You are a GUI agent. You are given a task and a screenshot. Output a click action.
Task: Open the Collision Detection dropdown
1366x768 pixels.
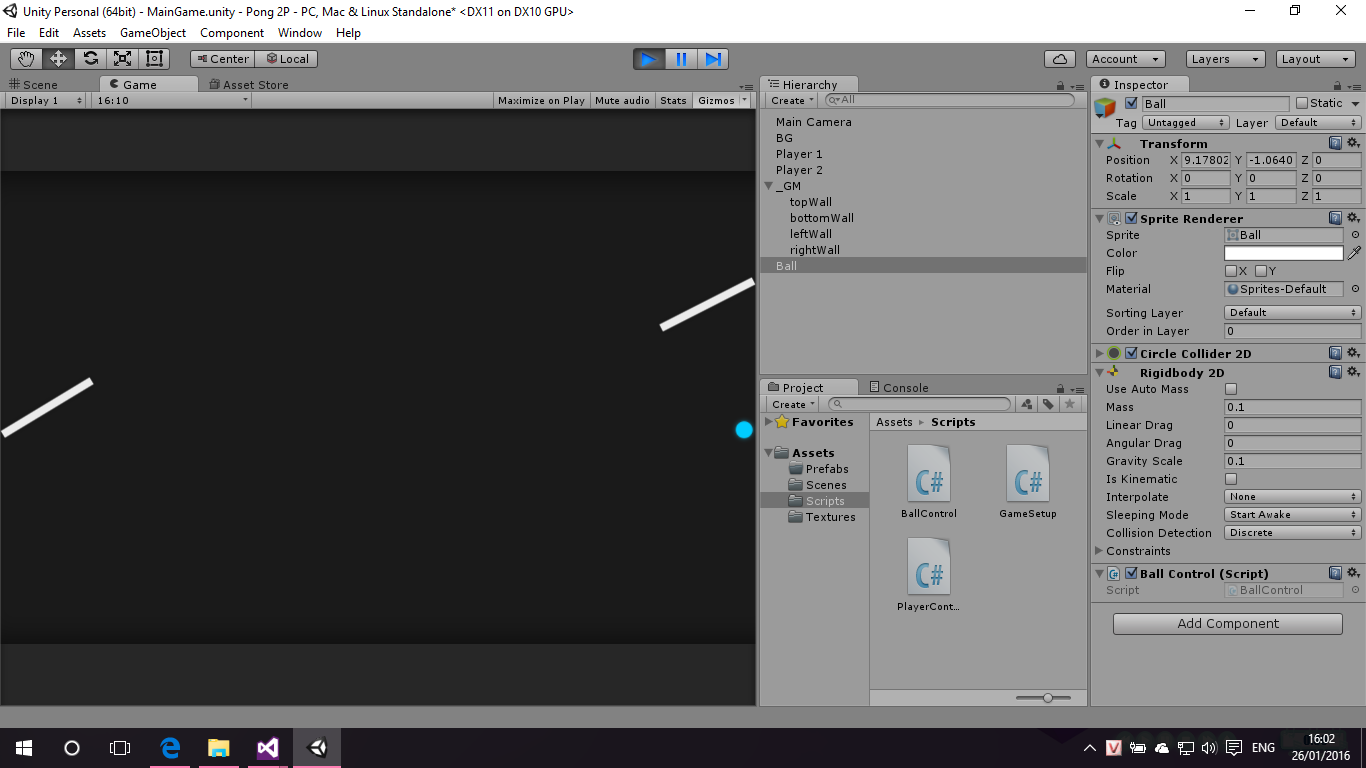(x=1292, y=533)
